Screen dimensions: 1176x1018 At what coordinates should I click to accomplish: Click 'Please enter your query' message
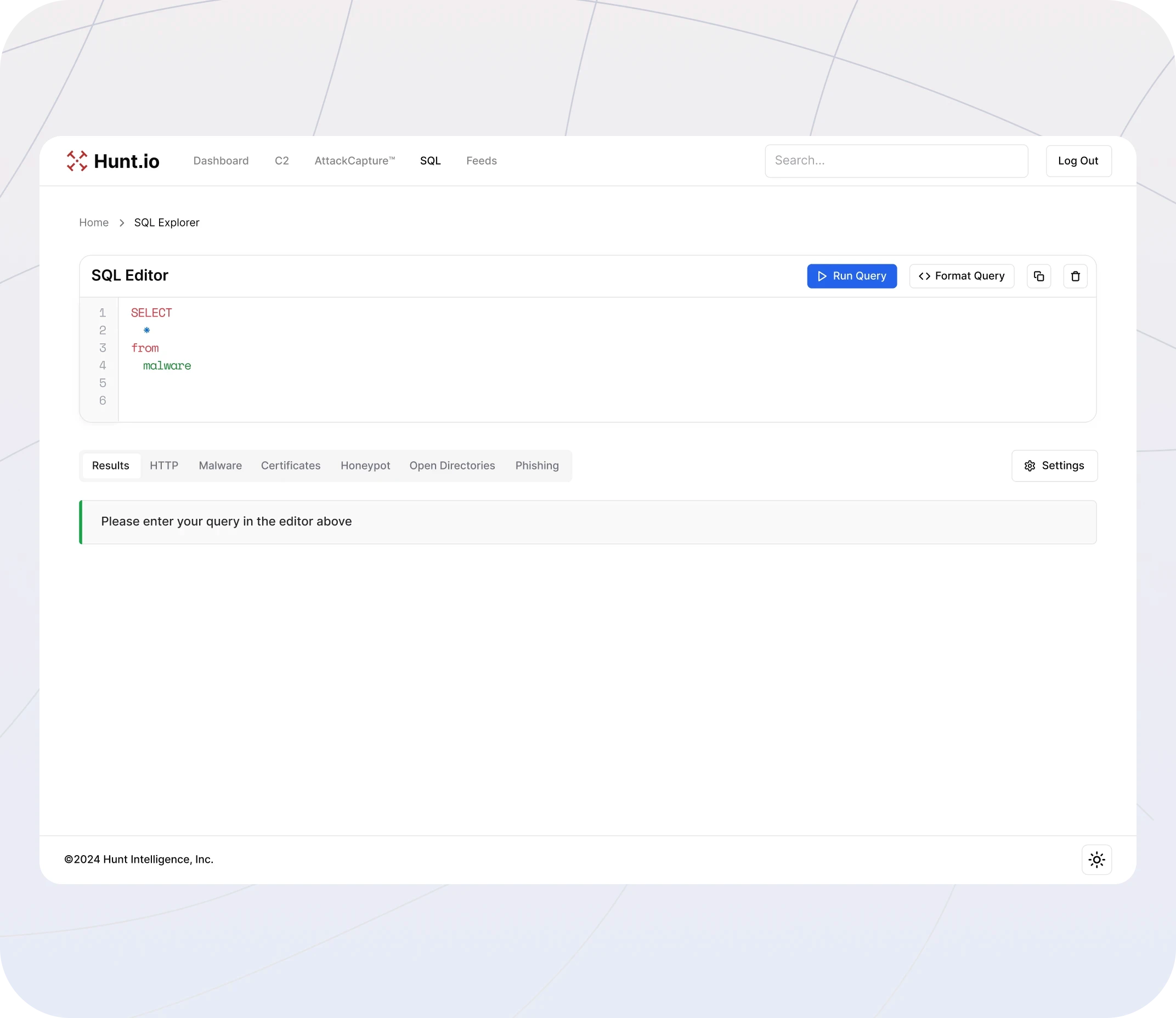pyautogui.click(x=226, y=522)
